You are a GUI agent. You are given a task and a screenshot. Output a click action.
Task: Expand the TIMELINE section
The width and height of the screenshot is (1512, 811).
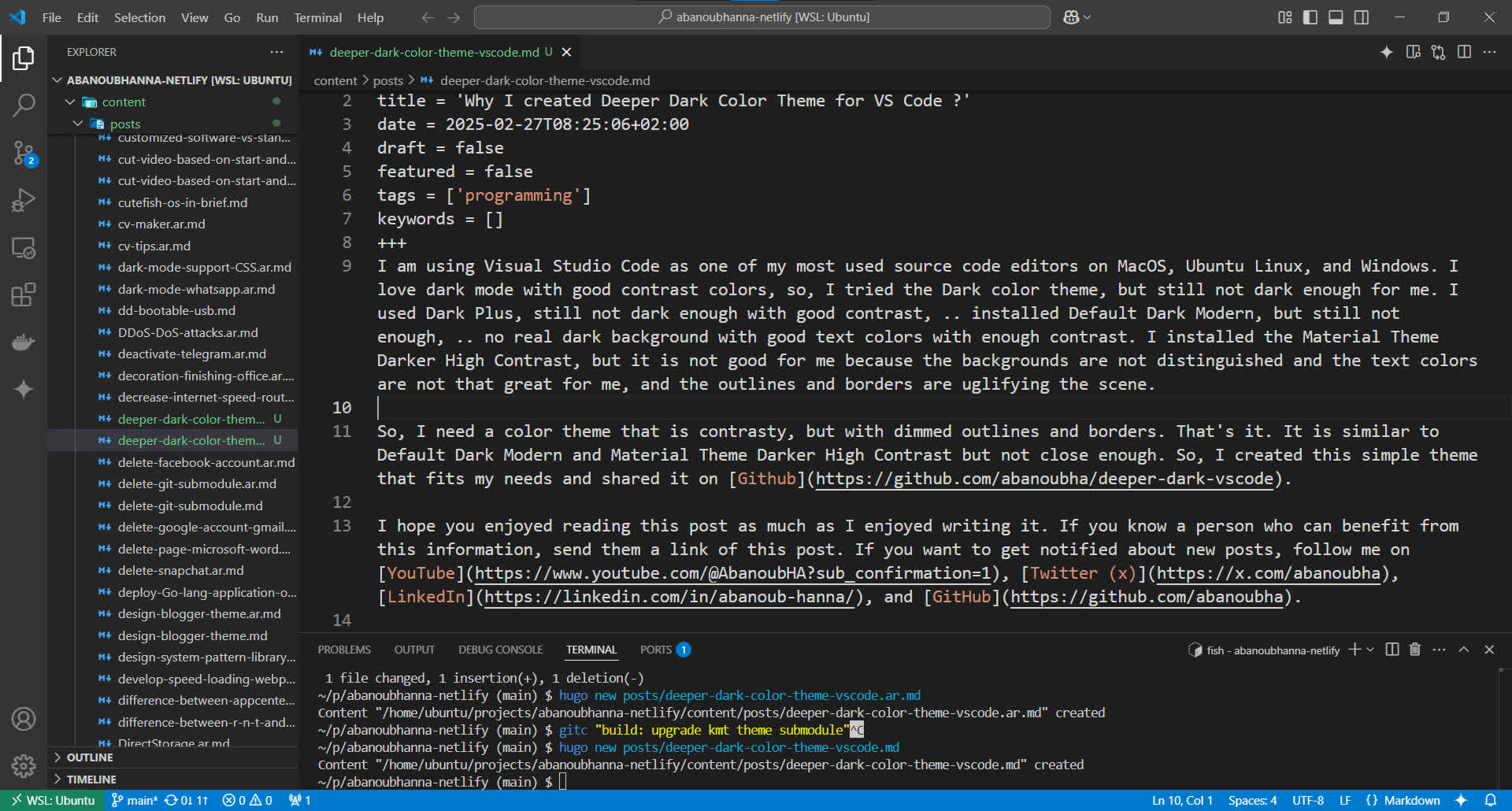[91, 780]
